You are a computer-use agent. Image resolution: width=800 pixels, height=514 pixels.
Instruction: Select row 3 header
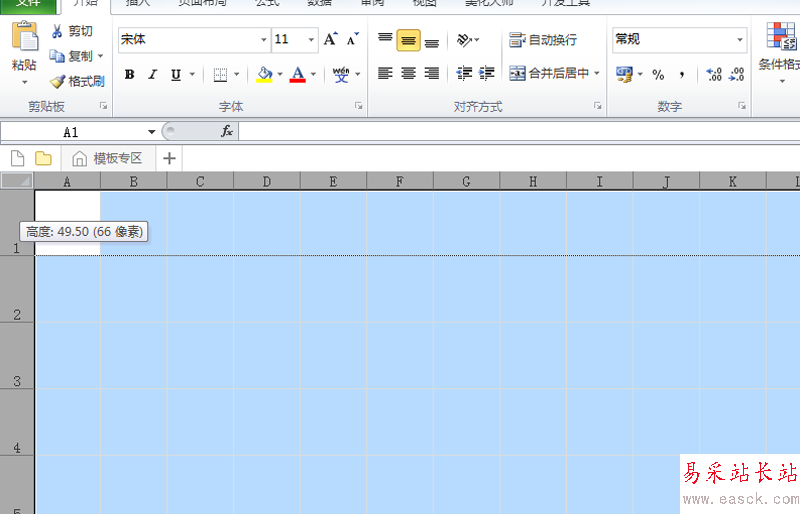coord(17,355)
